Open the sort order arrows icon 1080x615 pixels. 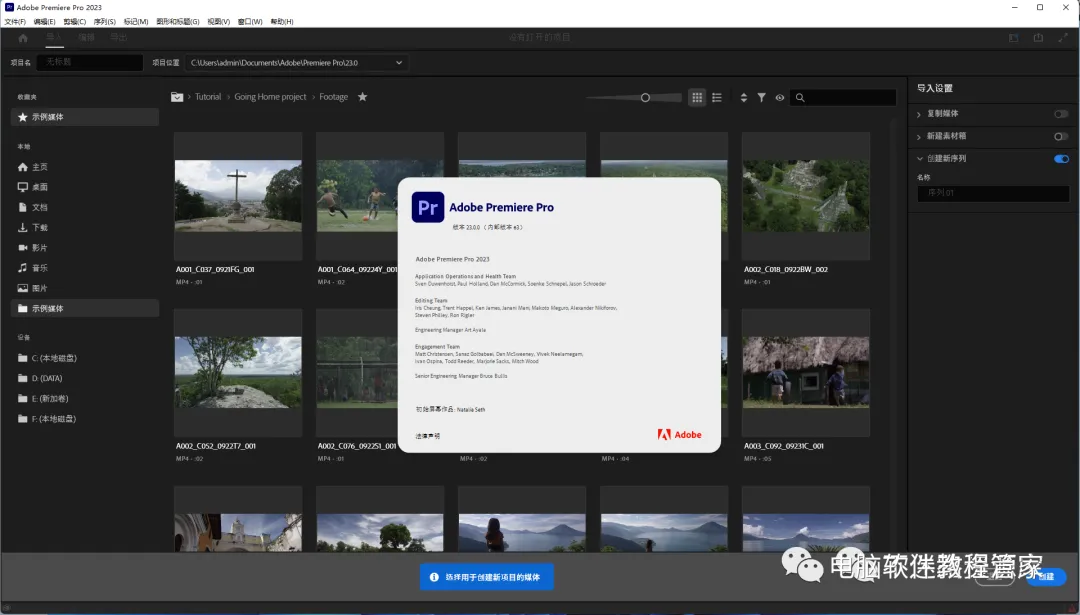[x=743, y=98]
